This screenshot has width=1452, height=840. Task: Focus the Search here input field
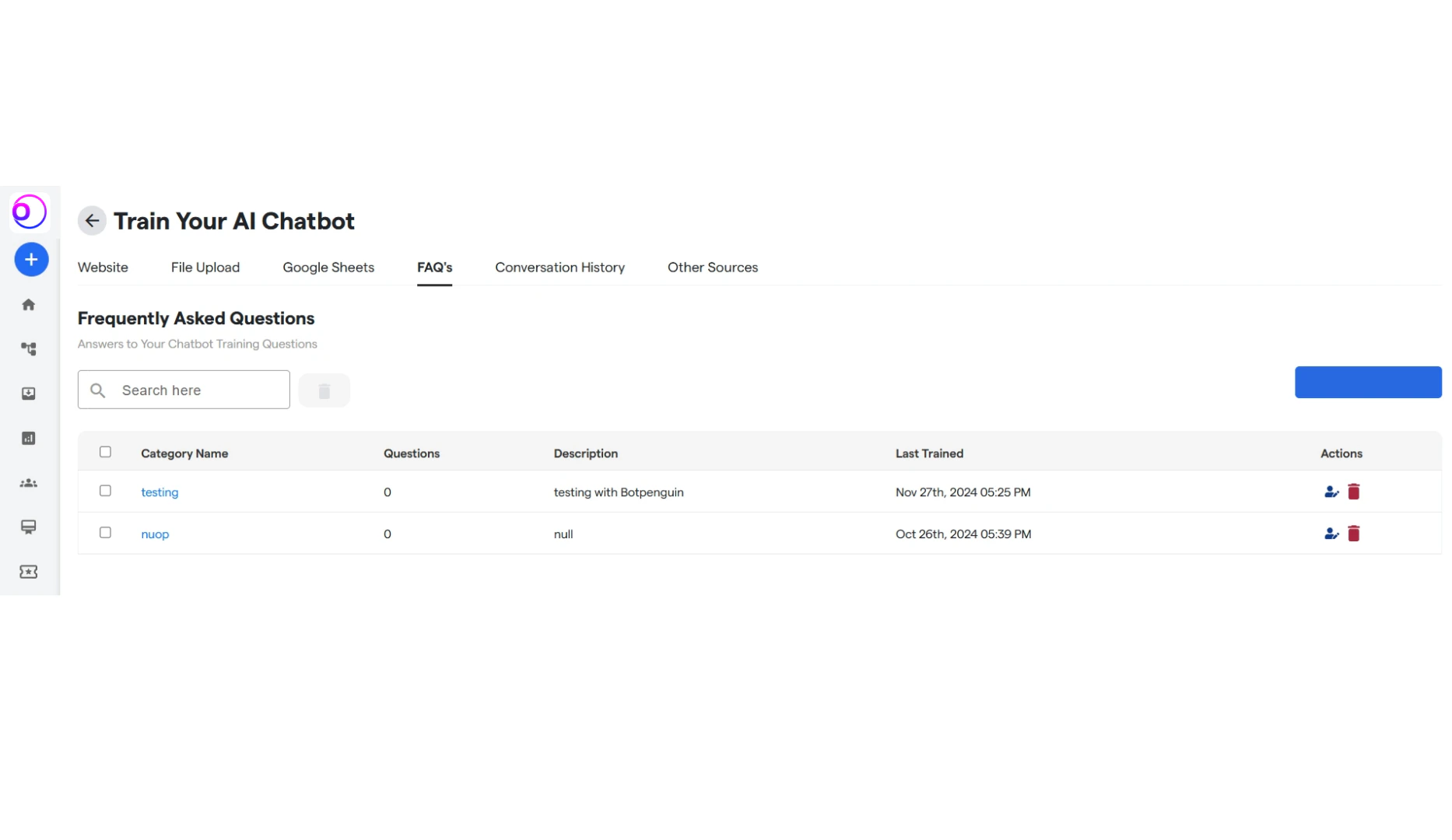coord(184,390)
